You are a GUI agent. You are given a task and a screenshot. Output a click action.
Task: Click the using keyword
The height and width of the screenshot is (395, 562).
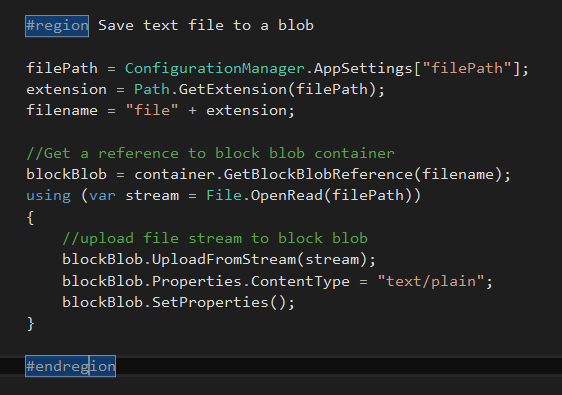coord(48,196)
